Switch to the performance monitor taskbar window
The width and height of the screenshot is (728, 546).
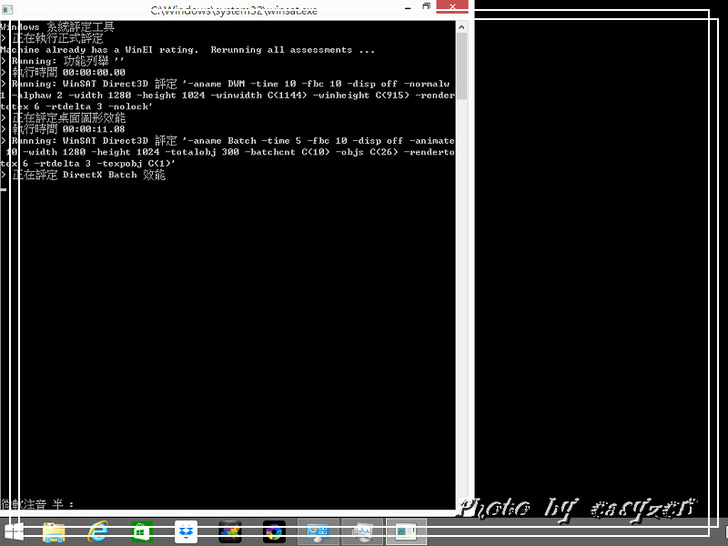tap(363, 532)
